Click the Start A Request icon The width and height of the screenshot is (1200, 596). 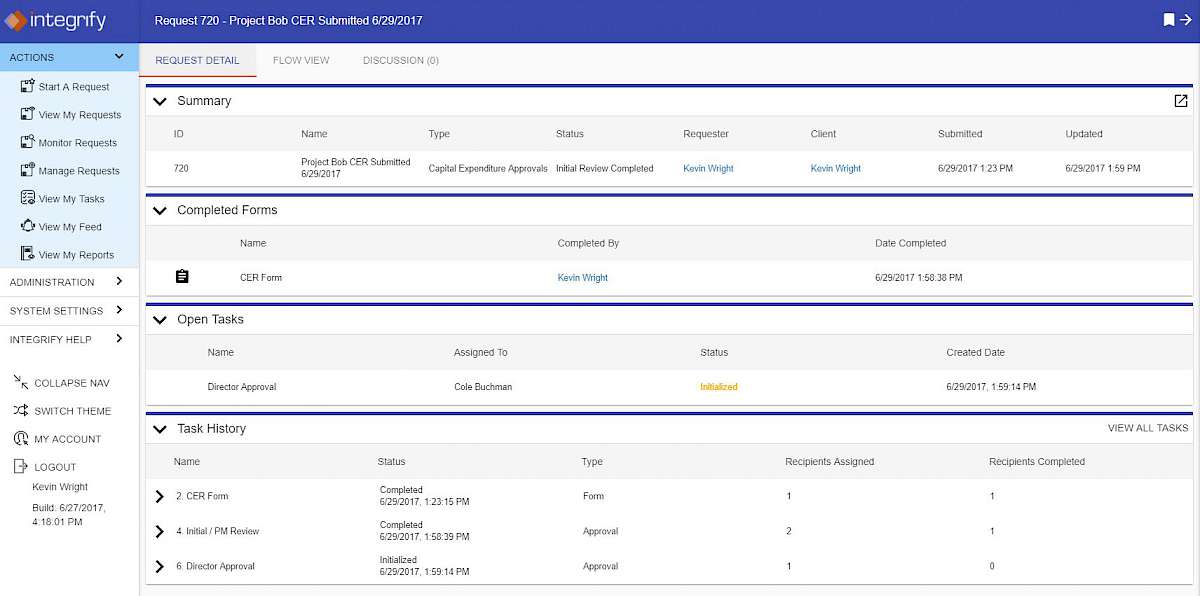coord(28,86)
